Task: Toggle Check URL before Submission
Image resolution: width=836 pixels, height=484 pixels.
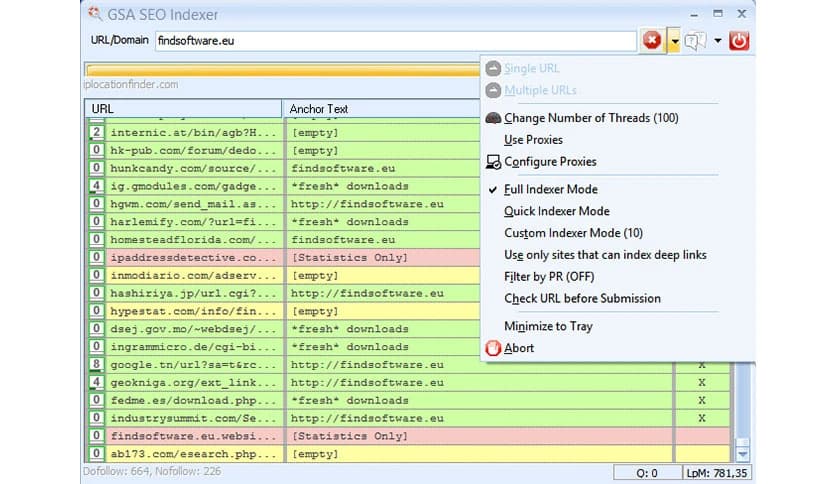Action: (x=582, y=299)
